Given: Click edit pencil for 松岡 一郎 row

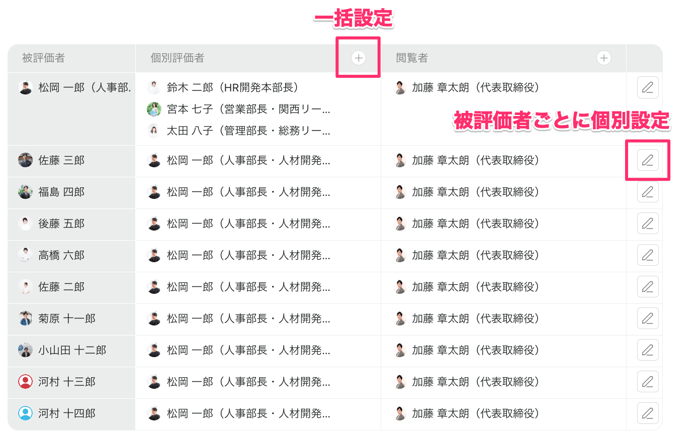Looking at the screenshot, I should [647, 88].
